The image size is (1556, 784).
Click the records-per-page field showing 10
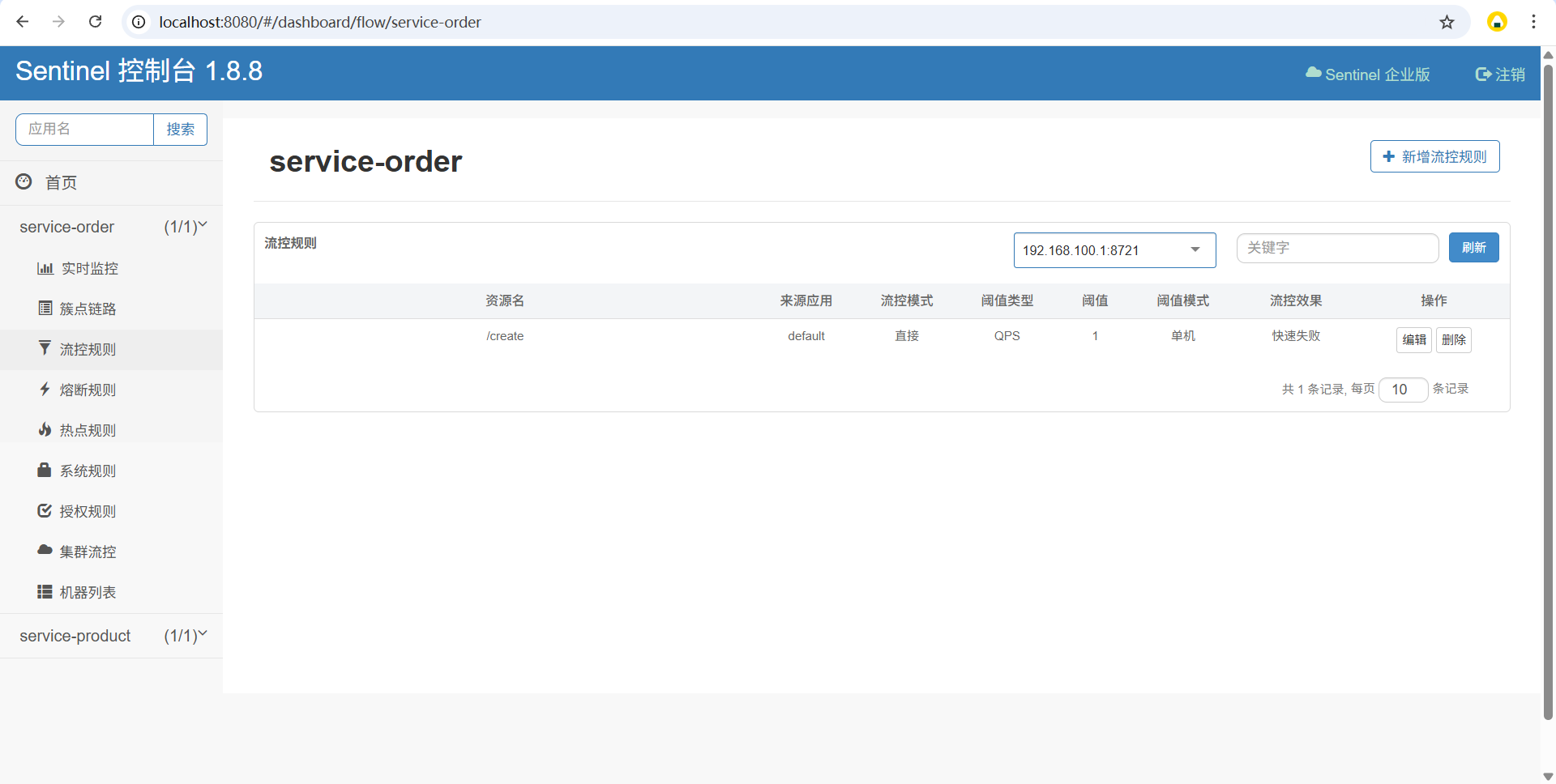pos(1403,390)
